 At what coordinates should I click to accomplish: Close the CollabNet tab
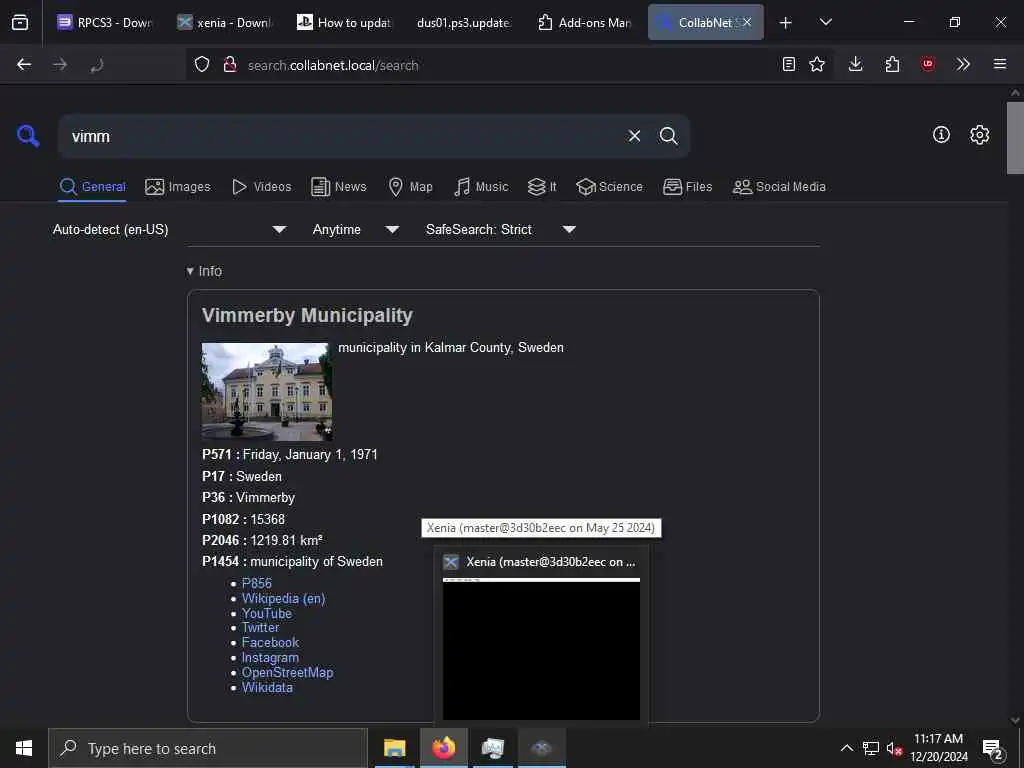[747, 22]
